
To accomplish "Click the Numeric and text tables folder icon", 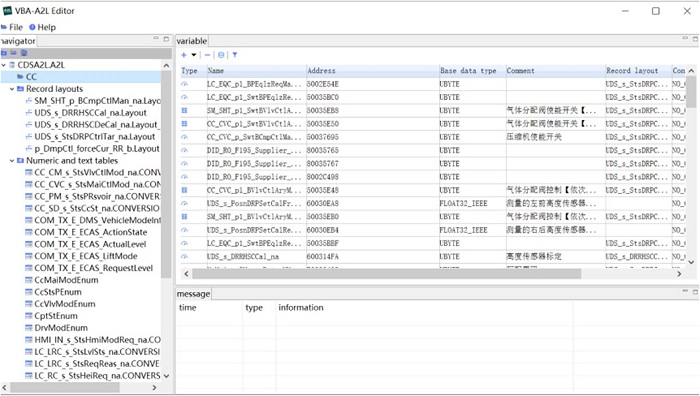I will [x=21, y=160].
